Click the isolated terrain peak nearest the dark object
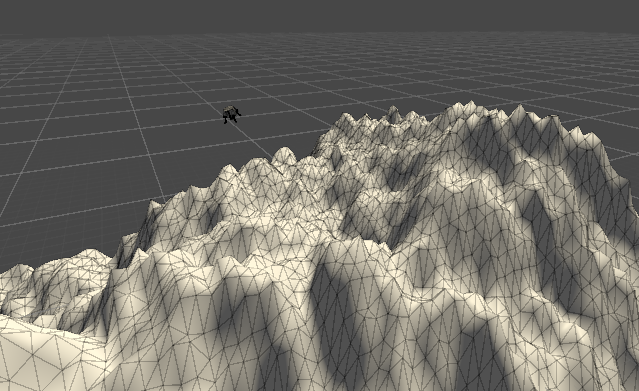 [x=284, y=154]
